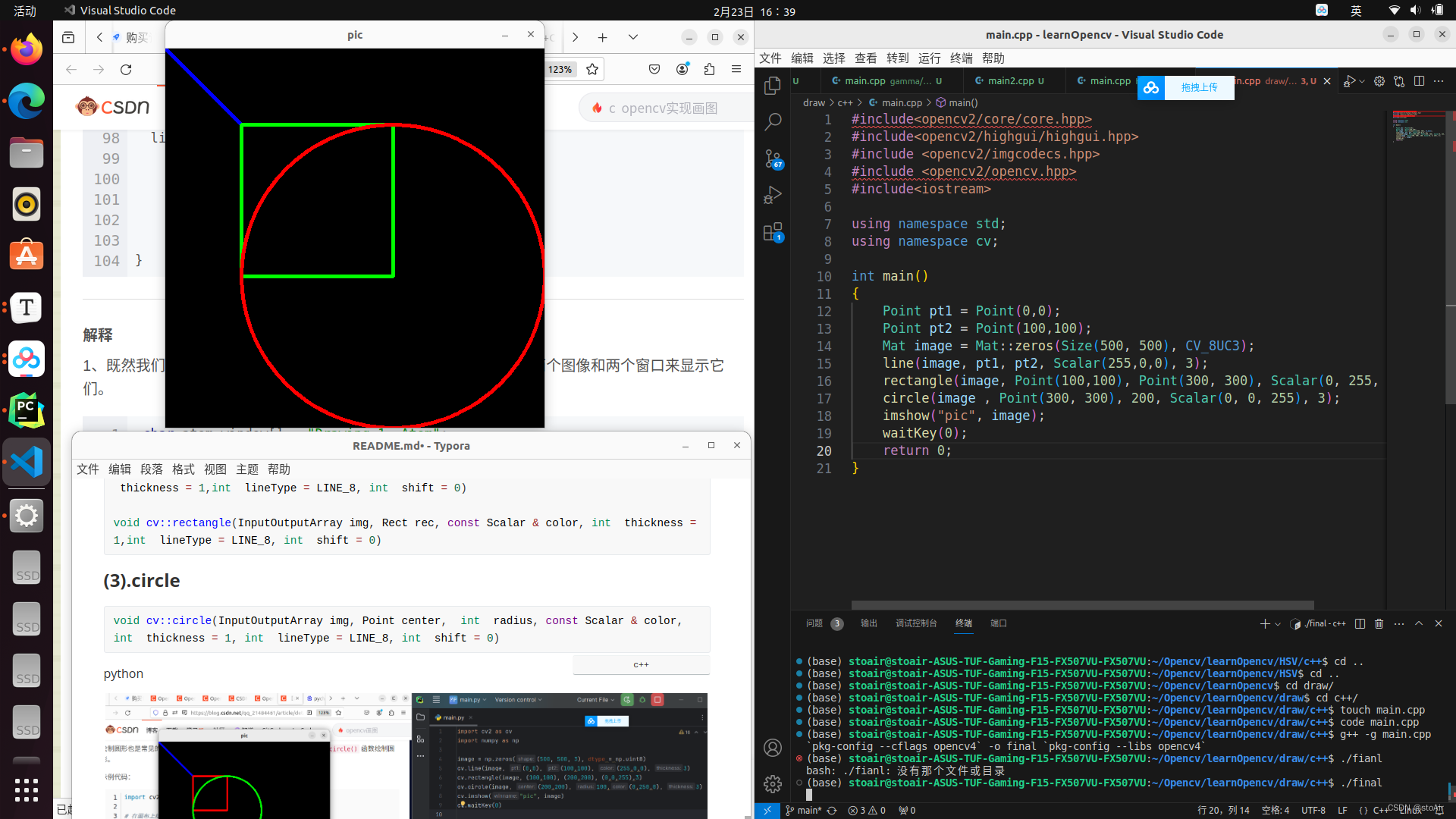
Task: Click the Debug C/C++ file run icon
Action: point(1349,81)
